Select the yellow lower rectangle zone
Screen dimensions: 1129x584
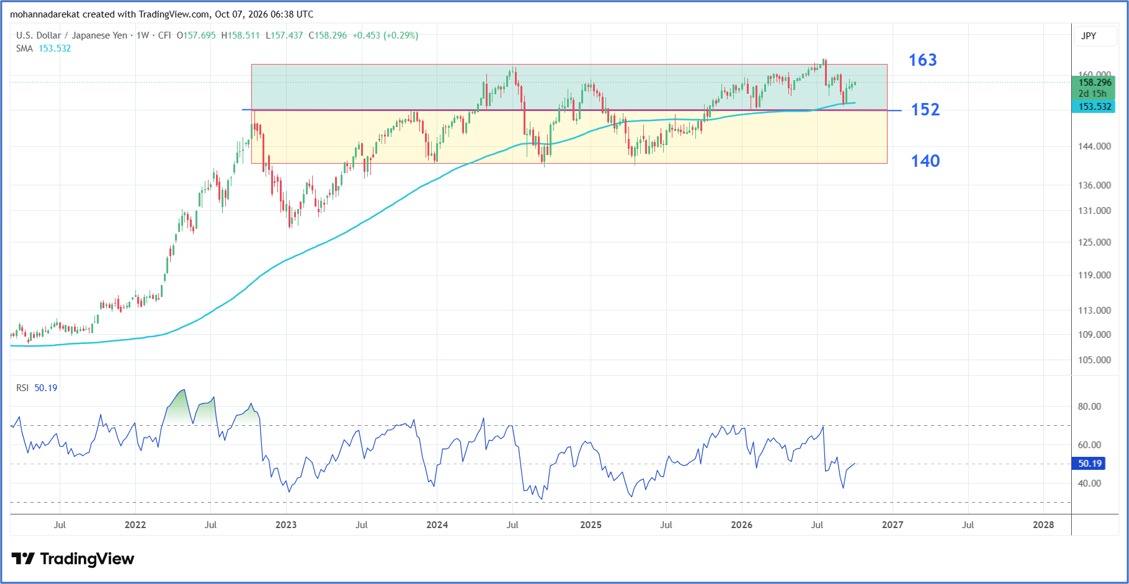pyautogui.click(x=569, y=137)
